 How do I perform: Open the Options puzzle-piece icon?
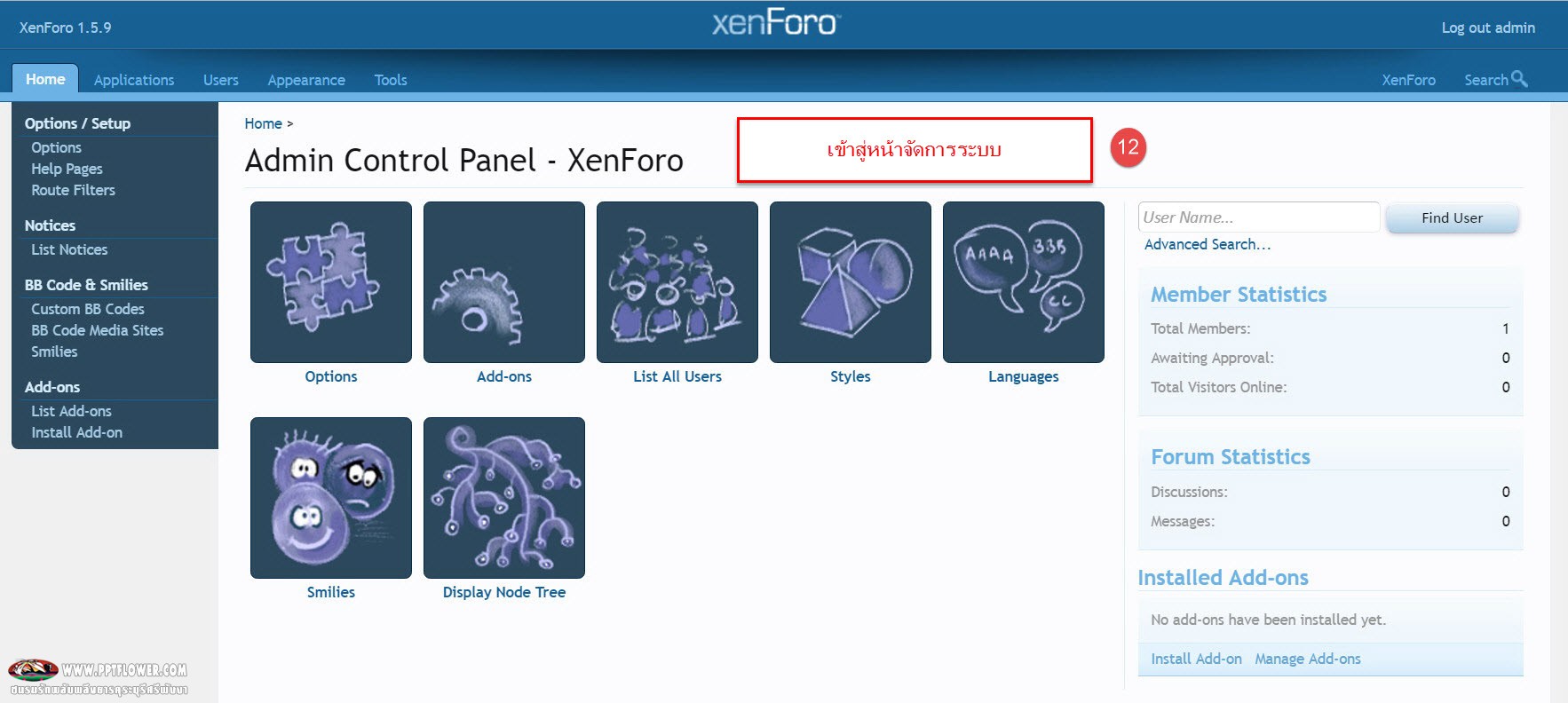pyautogui.click(x=331, y=282)
